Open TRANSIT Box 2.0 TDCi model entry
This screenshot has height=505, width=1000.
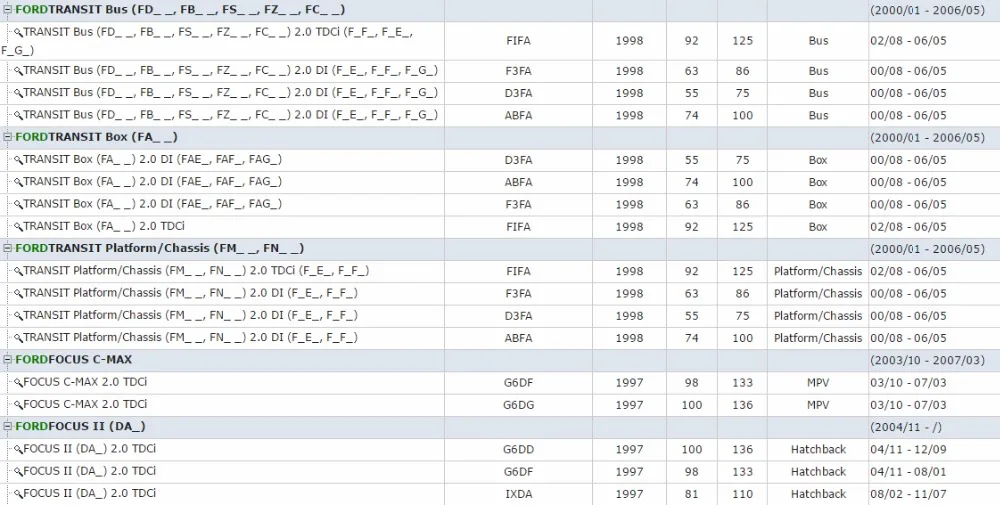[x=104, y=226]
